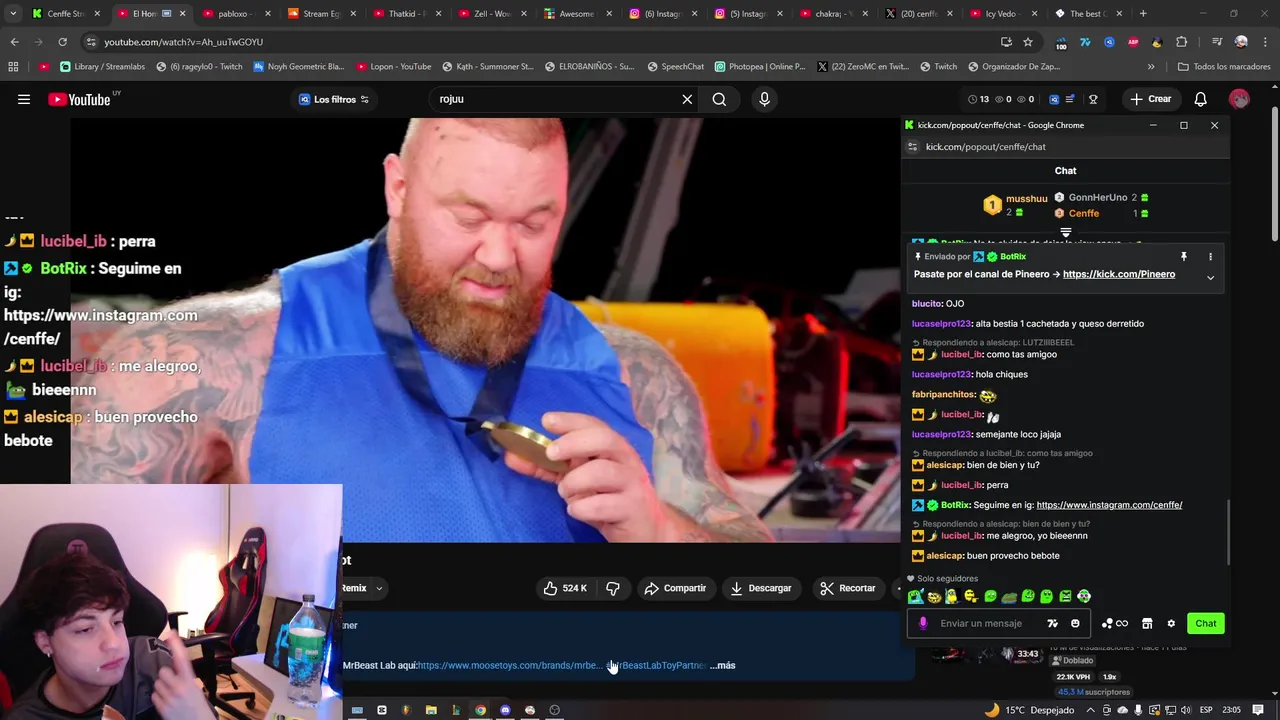Click the 7TV emote icon in chat input

[1052, 623]
